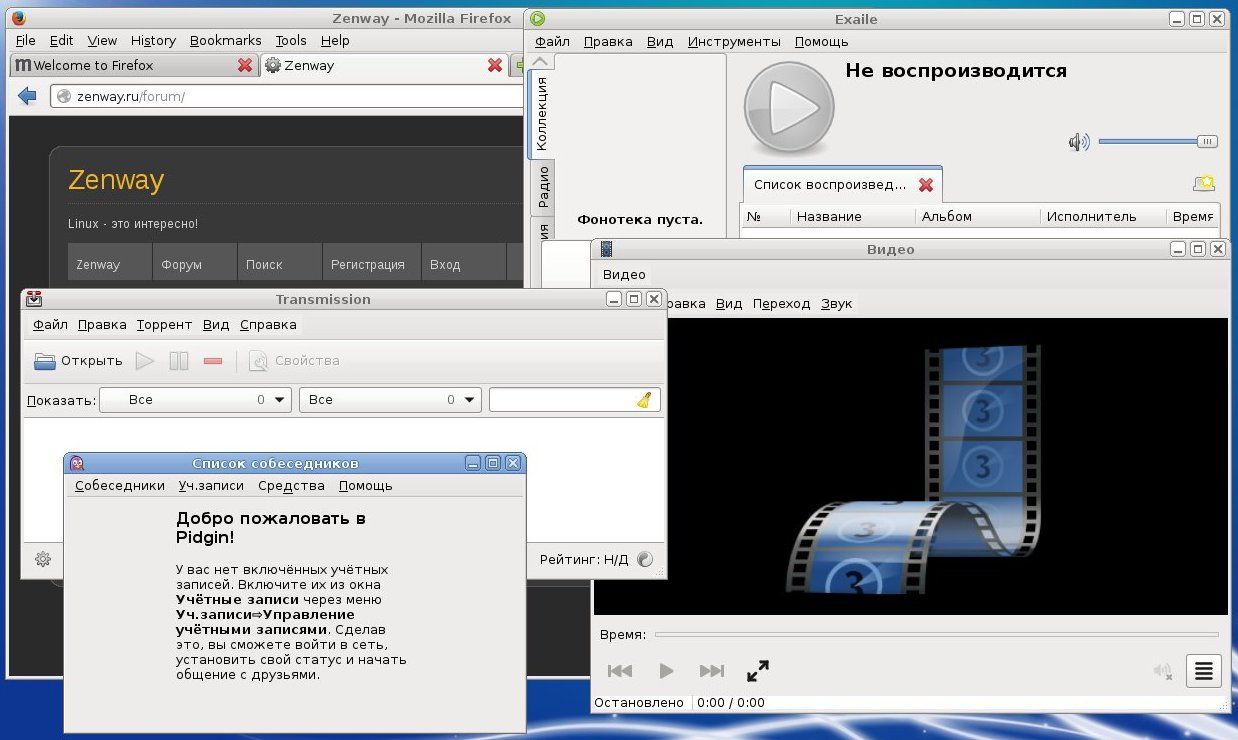Click the red remove torrent icon

pyautogui.click(x=213, y=361)
